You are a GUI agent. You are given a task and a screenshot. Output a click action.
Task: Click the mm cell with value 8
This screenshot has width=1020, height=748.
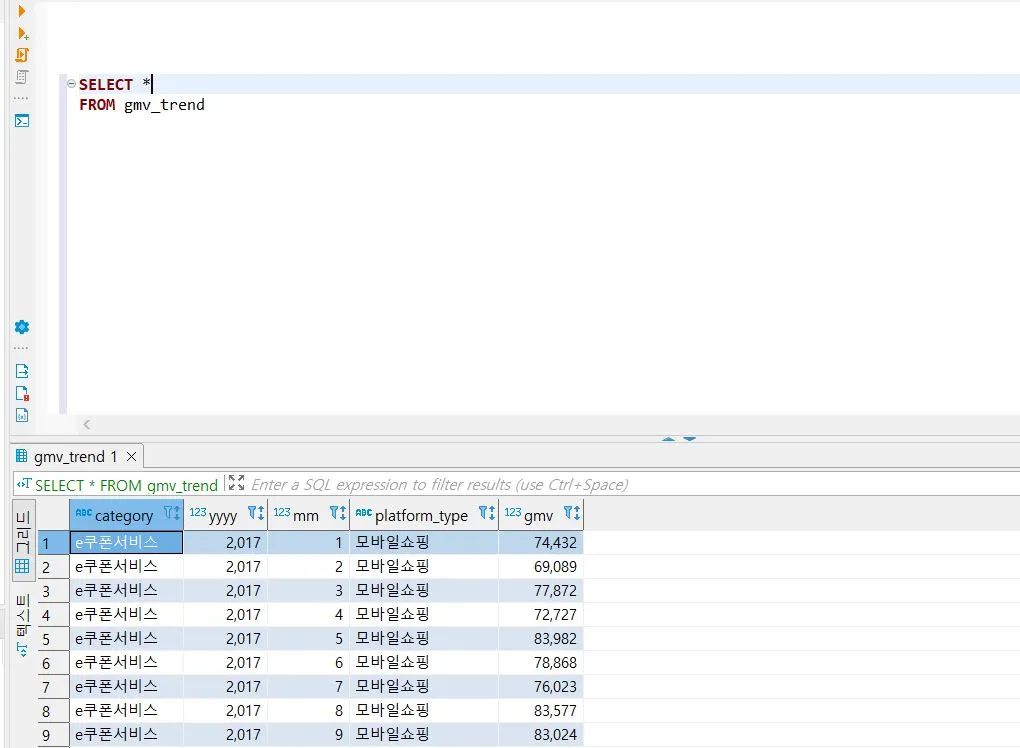point(308,711)
